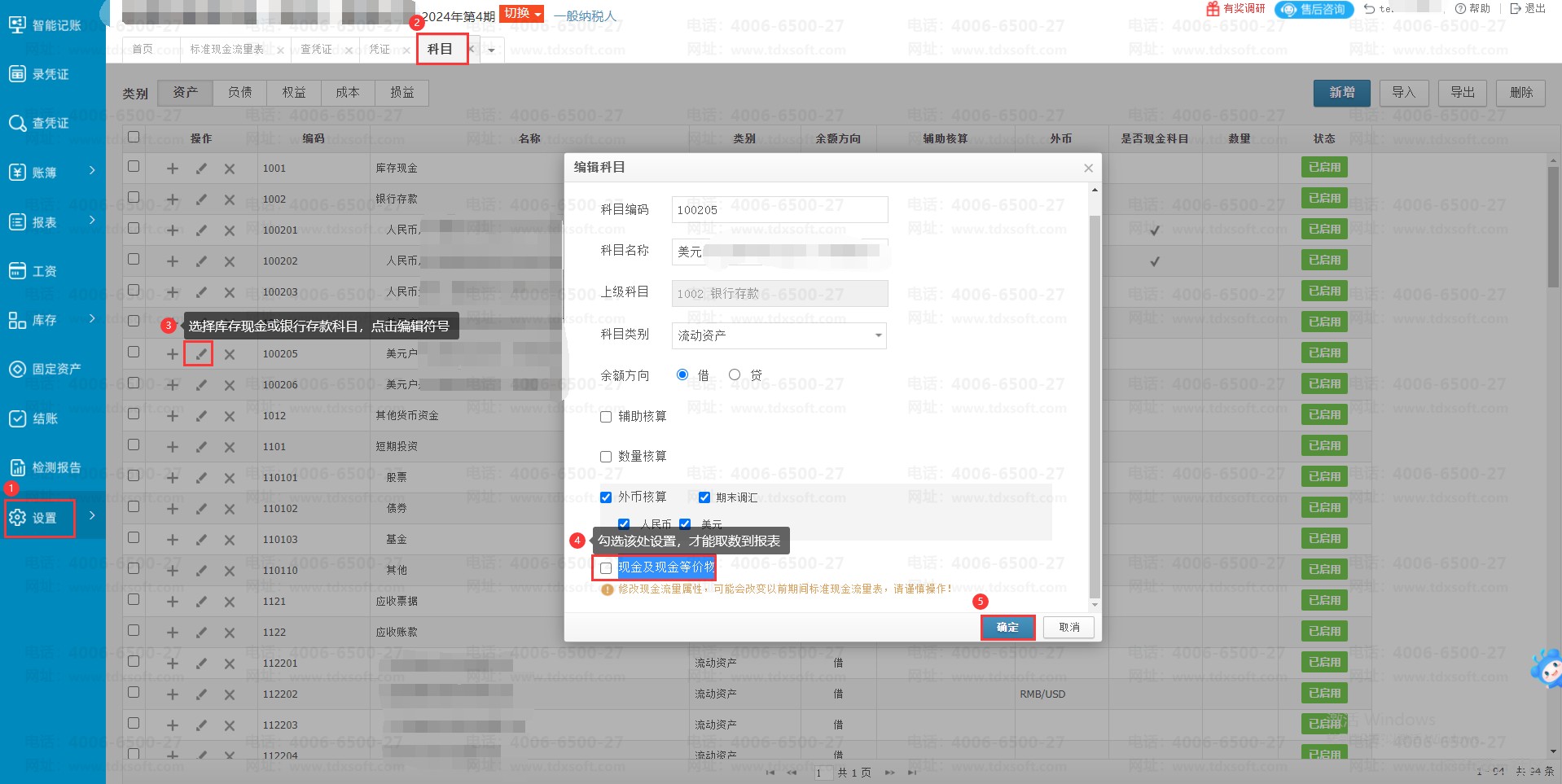
Task: Click pencil edit icon for account 100205
Action: (199, 354)
